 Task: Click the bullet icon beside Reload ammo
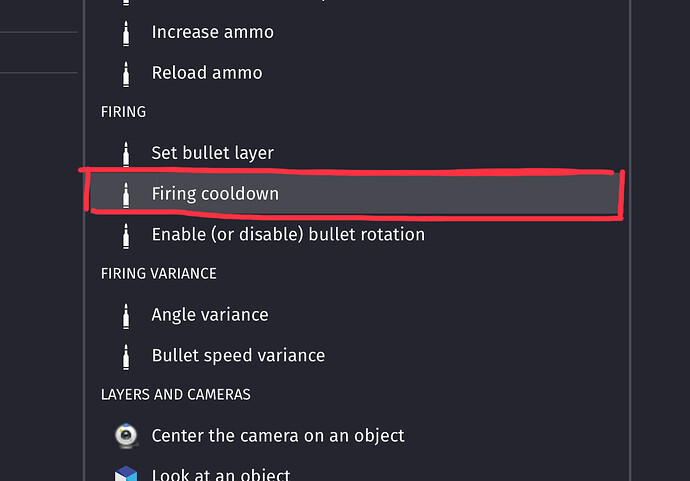pyautogui.click(x=126, y=73)
